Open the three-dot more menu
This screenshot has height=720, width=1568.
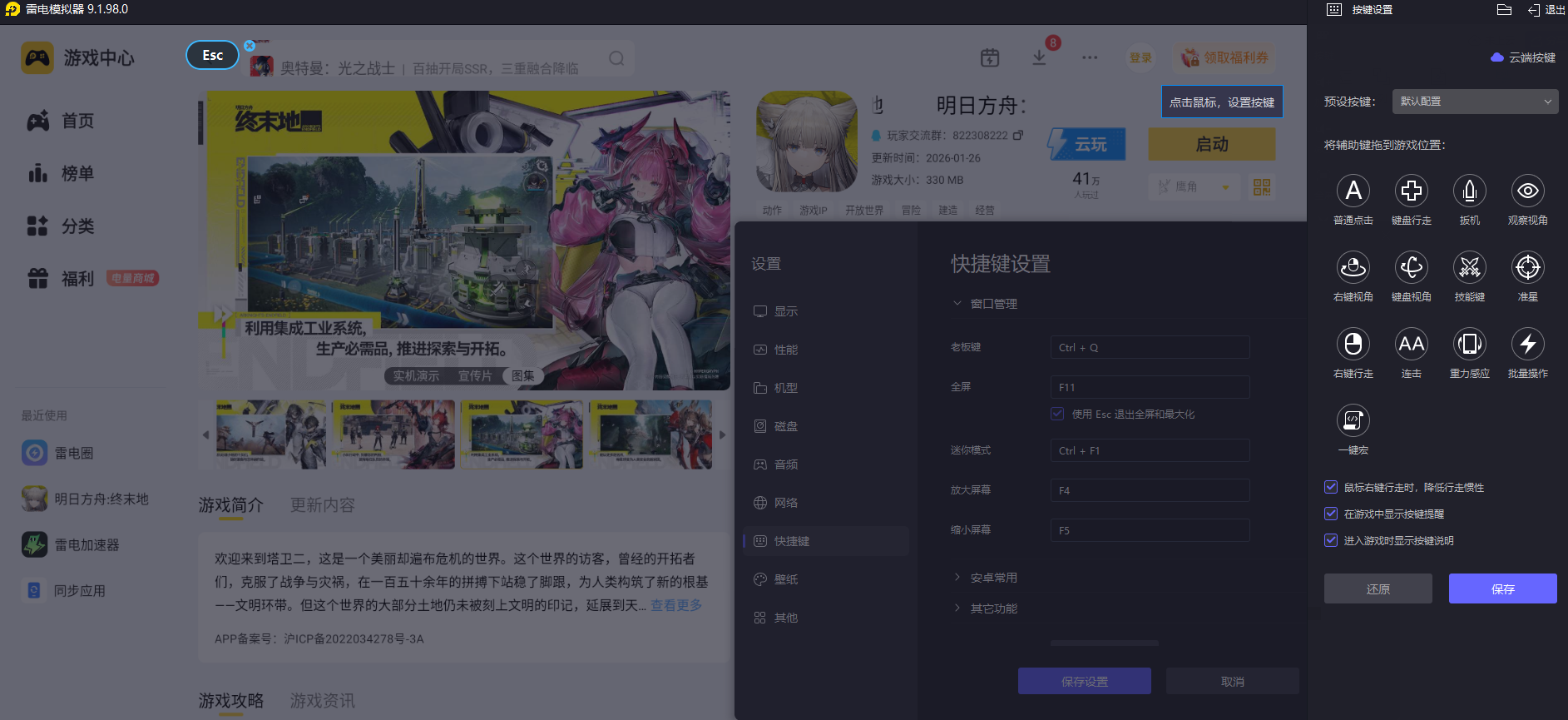tap(1090, 57)
